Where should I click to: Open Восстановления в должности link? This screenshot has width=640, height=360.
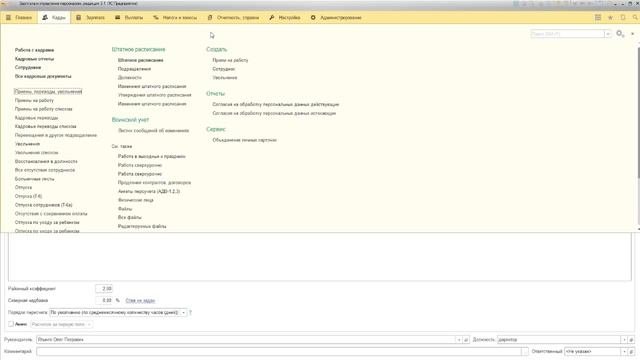[x=46, y=161]
